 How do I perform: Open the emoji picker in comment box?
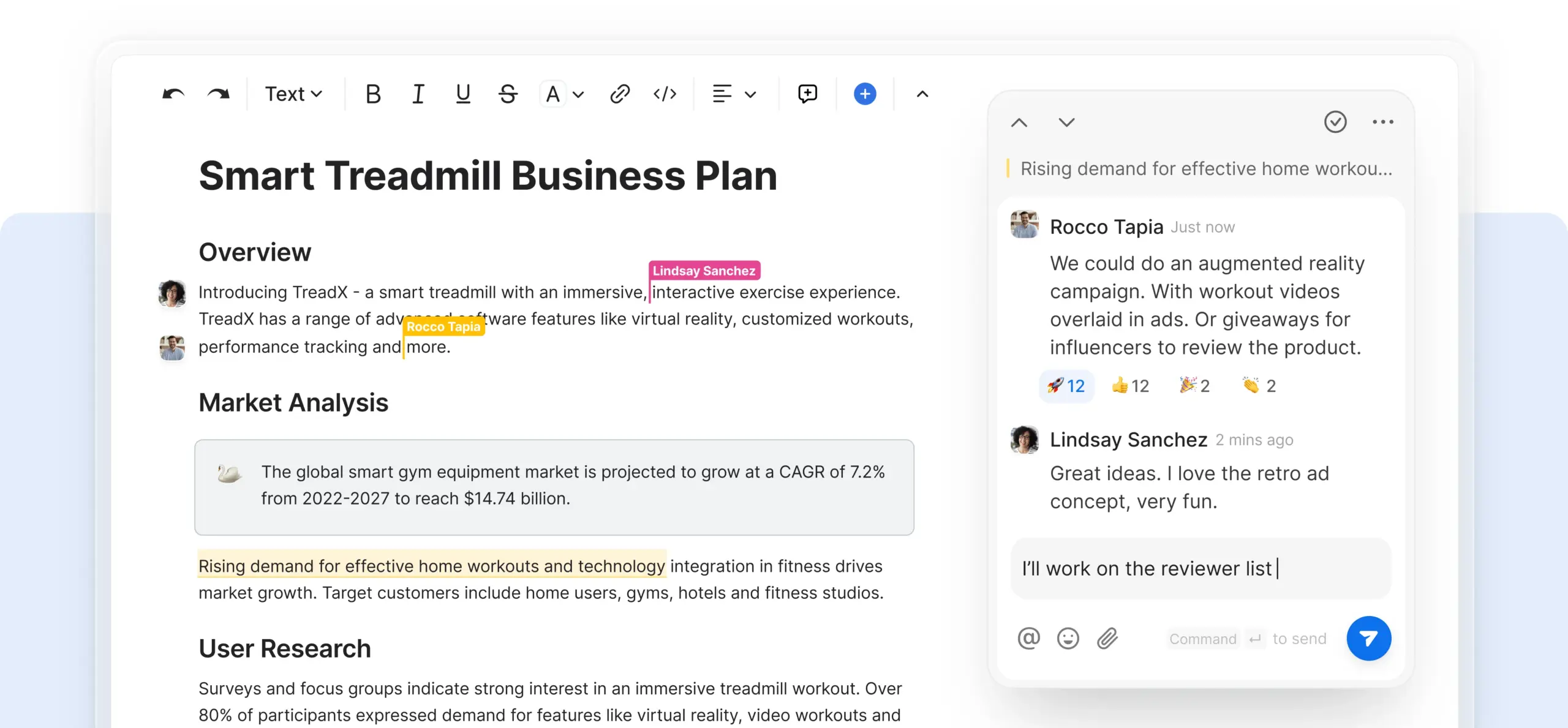(x=1068, y=638)
